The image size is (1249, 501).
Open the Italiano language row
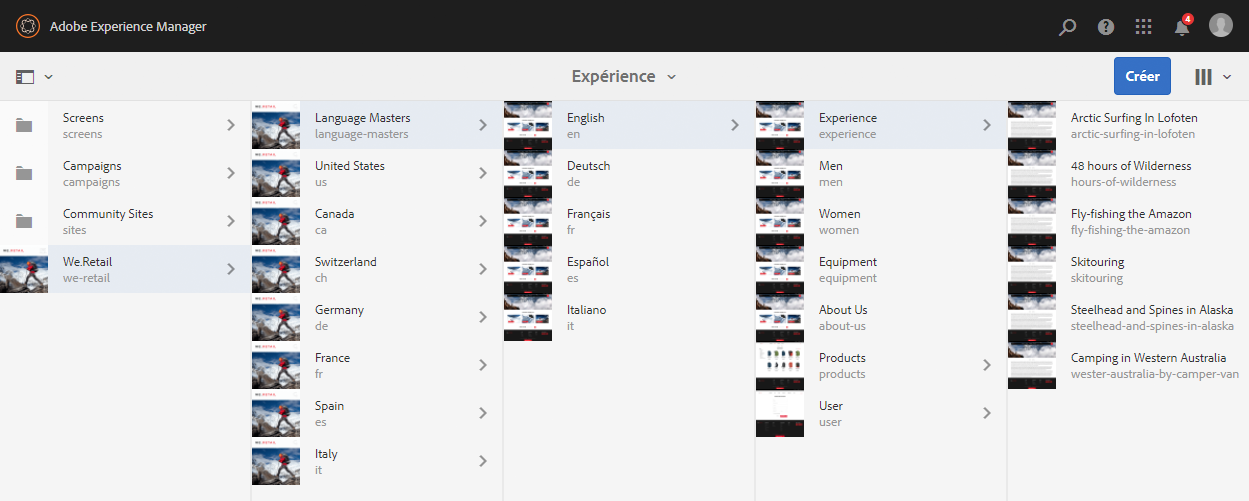click(629, 317)
